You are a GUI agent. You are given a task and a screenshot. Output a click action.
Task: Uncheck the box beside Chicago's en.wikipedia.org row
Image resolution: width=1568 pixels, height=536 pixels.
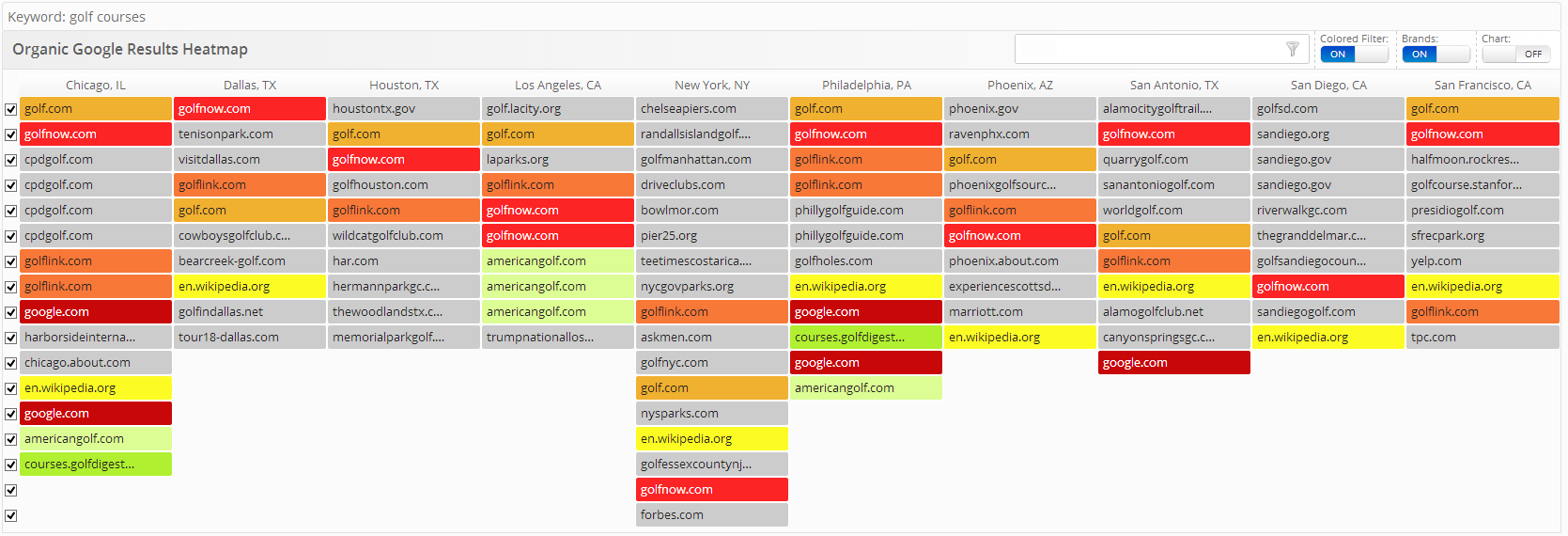coord(11,388)
